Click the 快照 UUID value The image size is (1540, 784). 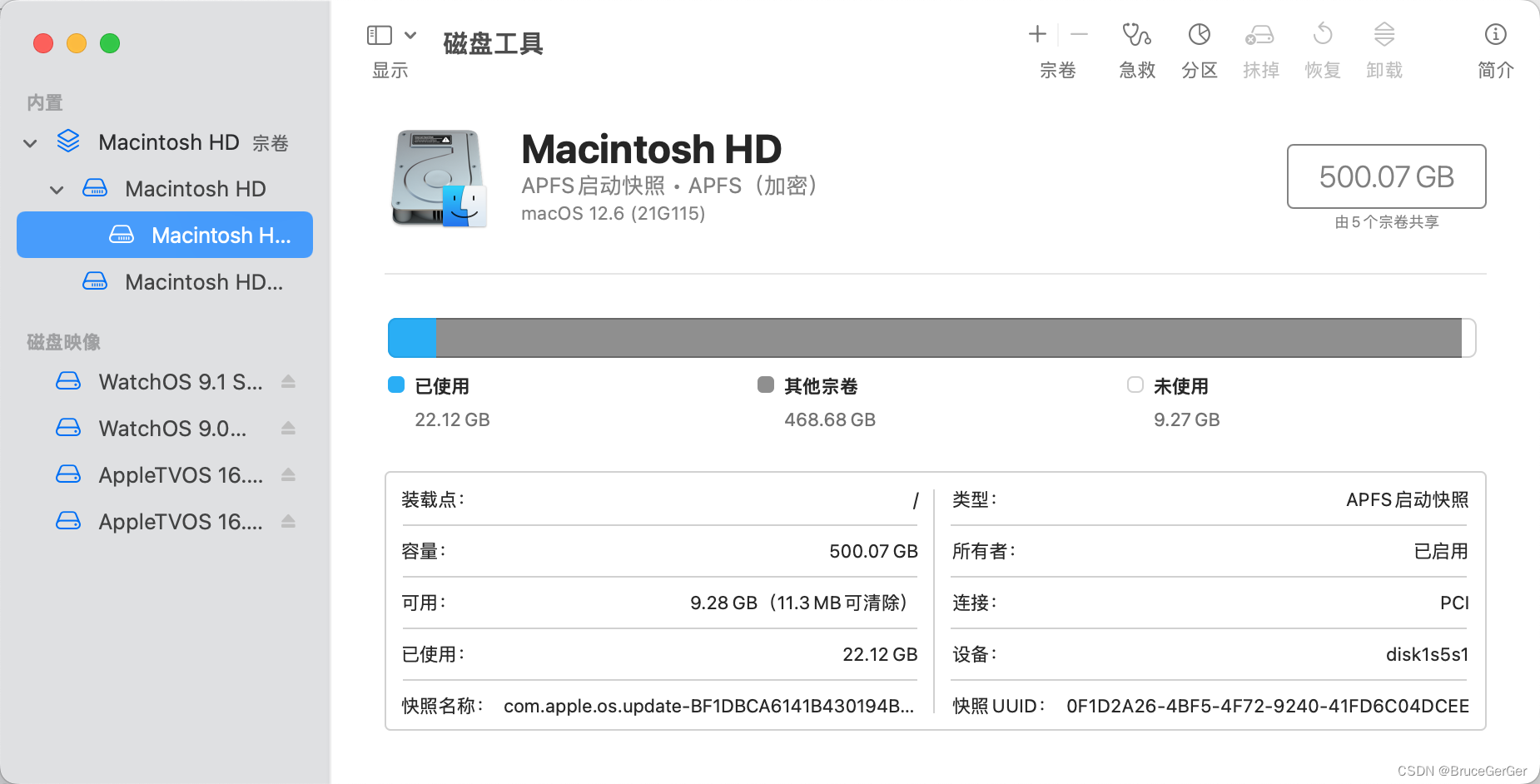pyautogui.click(x=1268, y=706)
